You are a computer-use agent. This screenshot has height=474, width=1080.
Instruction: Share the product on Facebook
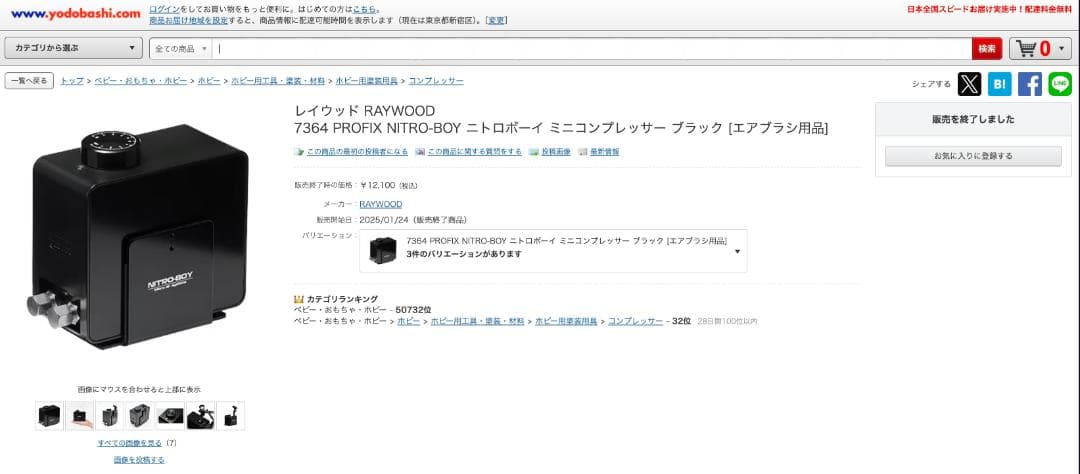(1030, 84)
